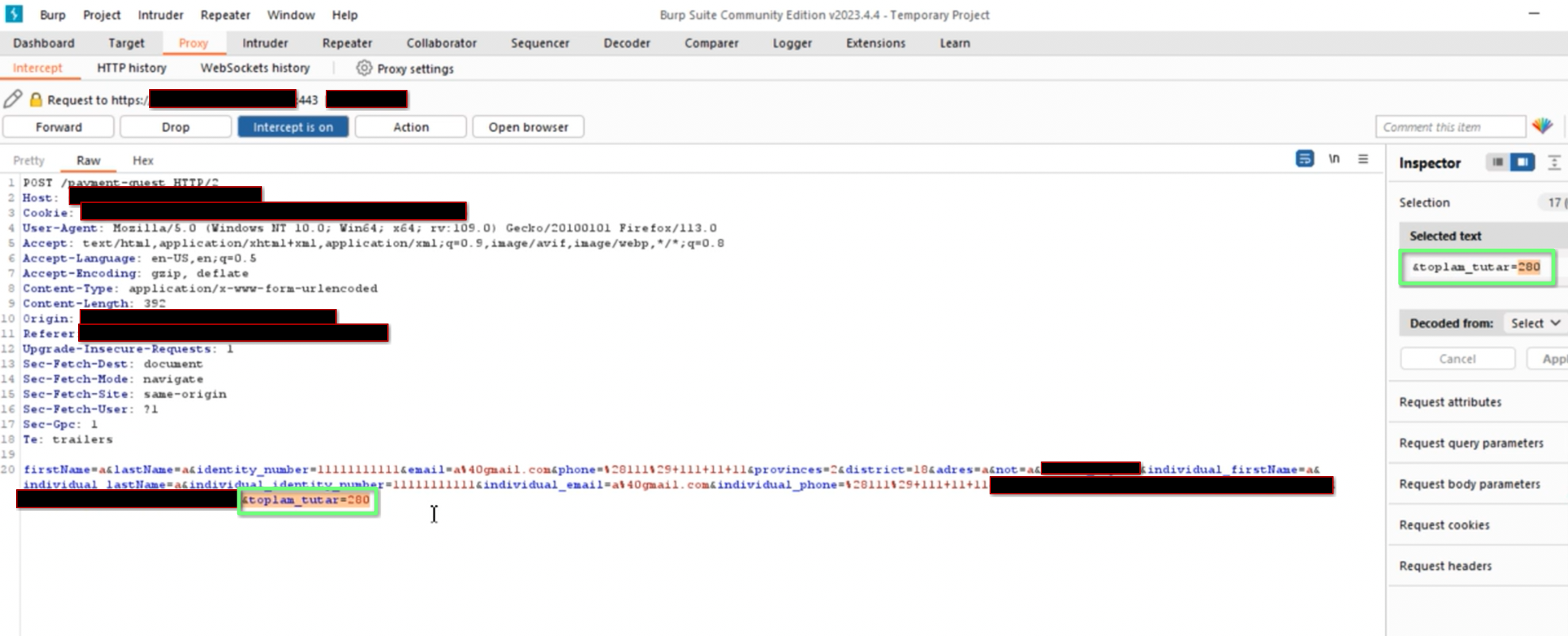The width and height of the screenshot is (1568, 636).
Task: Toggle the Intercept is on button
Action: pyautogui.click(x=293, y=127)
